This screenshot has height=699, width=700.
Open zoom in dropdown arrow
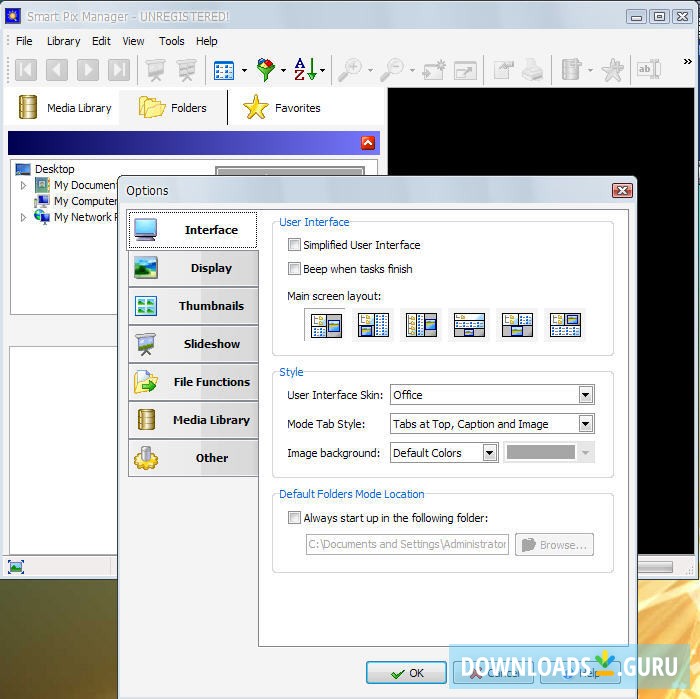coord(371,71)
